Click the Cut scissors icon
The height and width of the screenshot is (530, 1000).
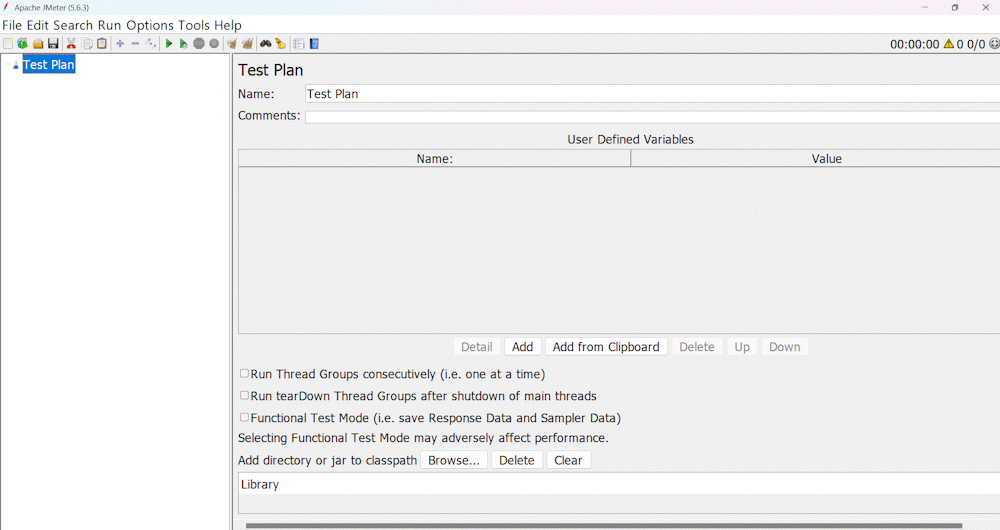(x=71, y=43)
